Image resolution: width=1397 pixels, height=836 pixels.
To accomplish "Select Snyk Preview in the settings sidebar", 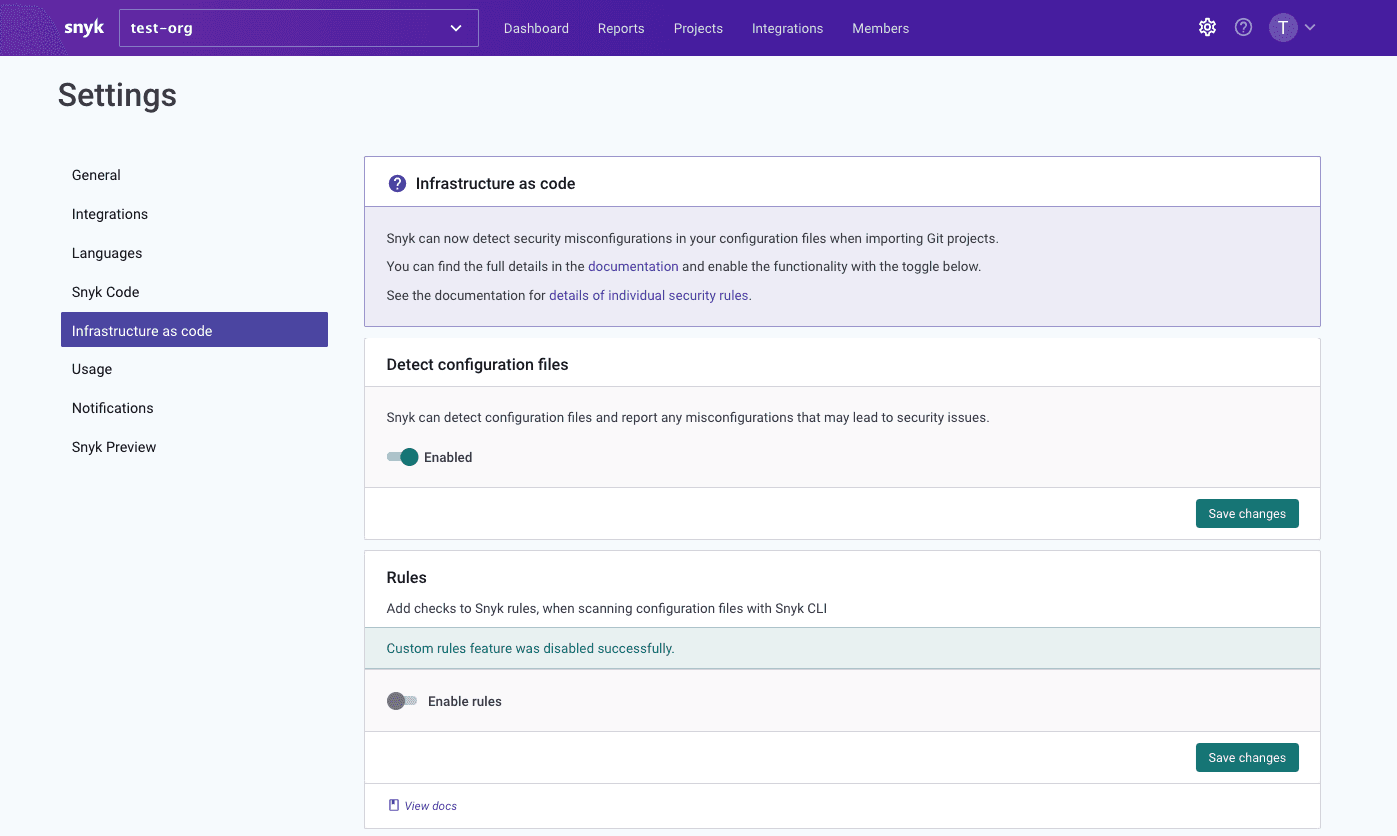I will pos(194,447).
